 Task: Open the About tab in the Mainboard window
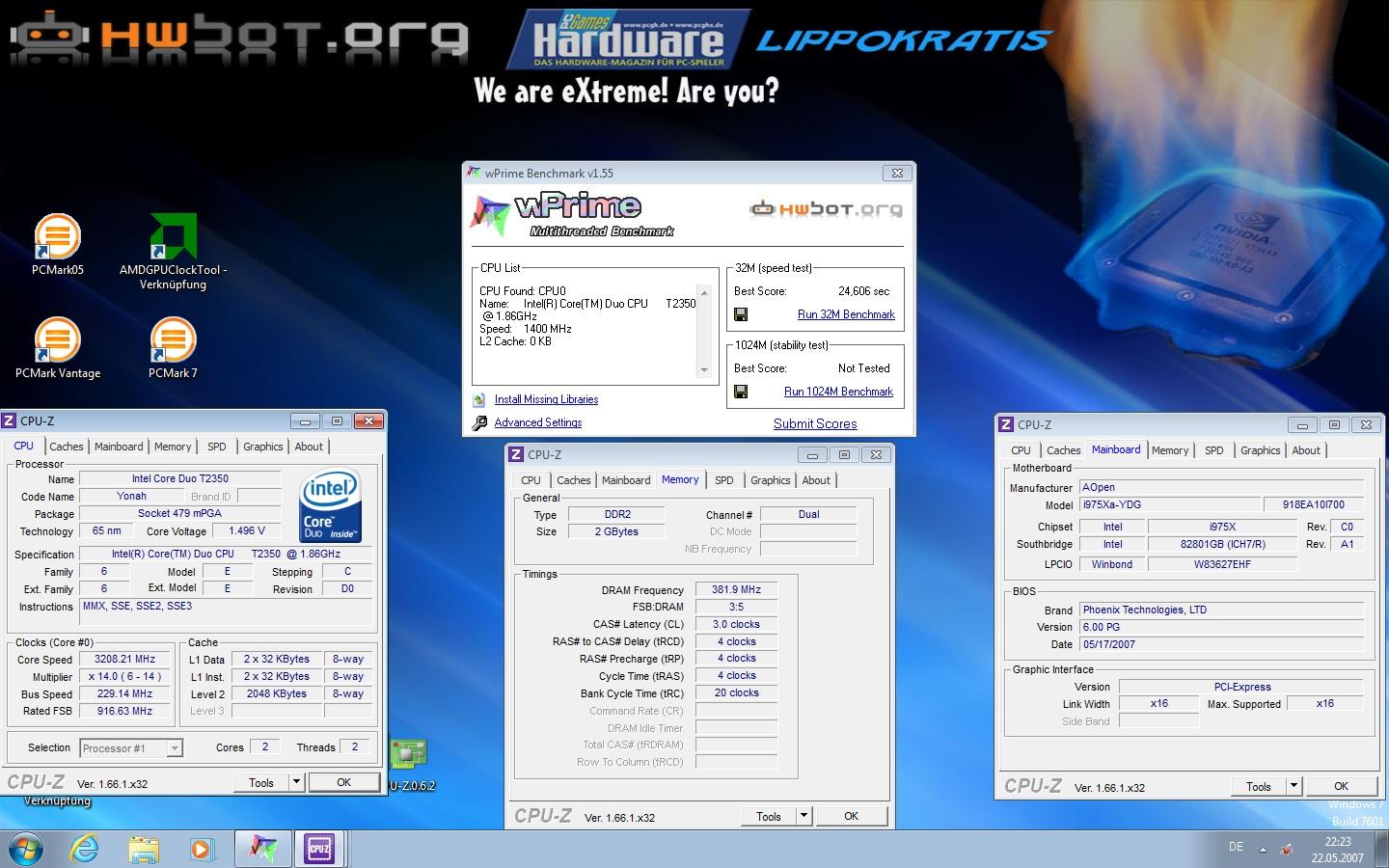coord(1306,450)
